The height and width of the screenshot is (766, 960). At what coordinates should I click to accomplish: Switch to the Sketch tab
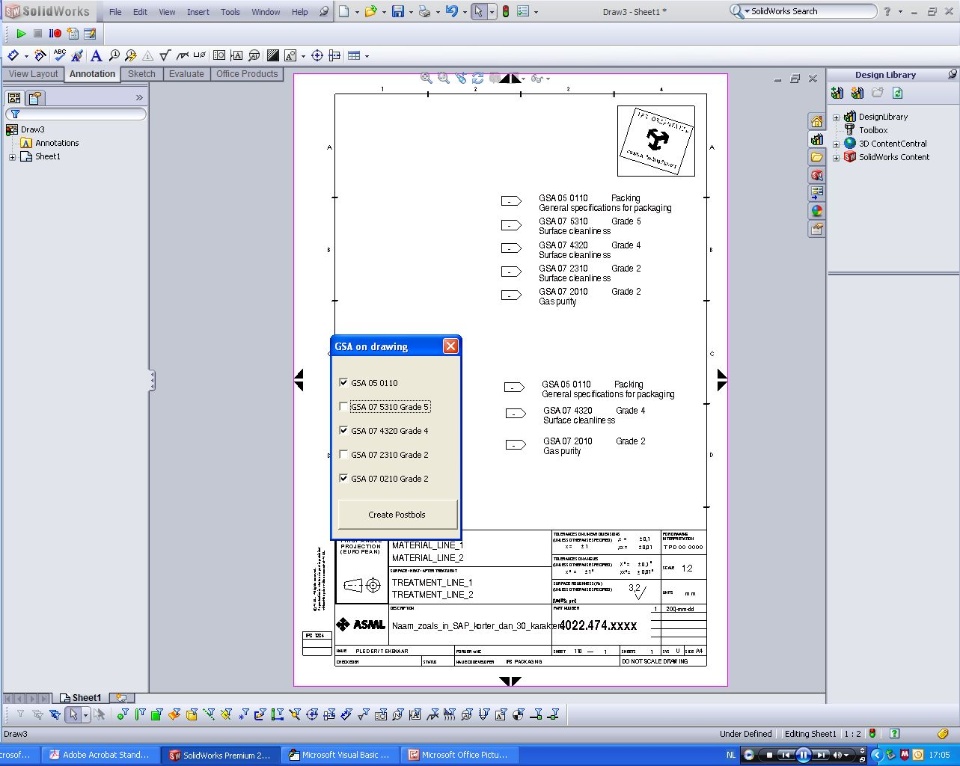[141, 74]
